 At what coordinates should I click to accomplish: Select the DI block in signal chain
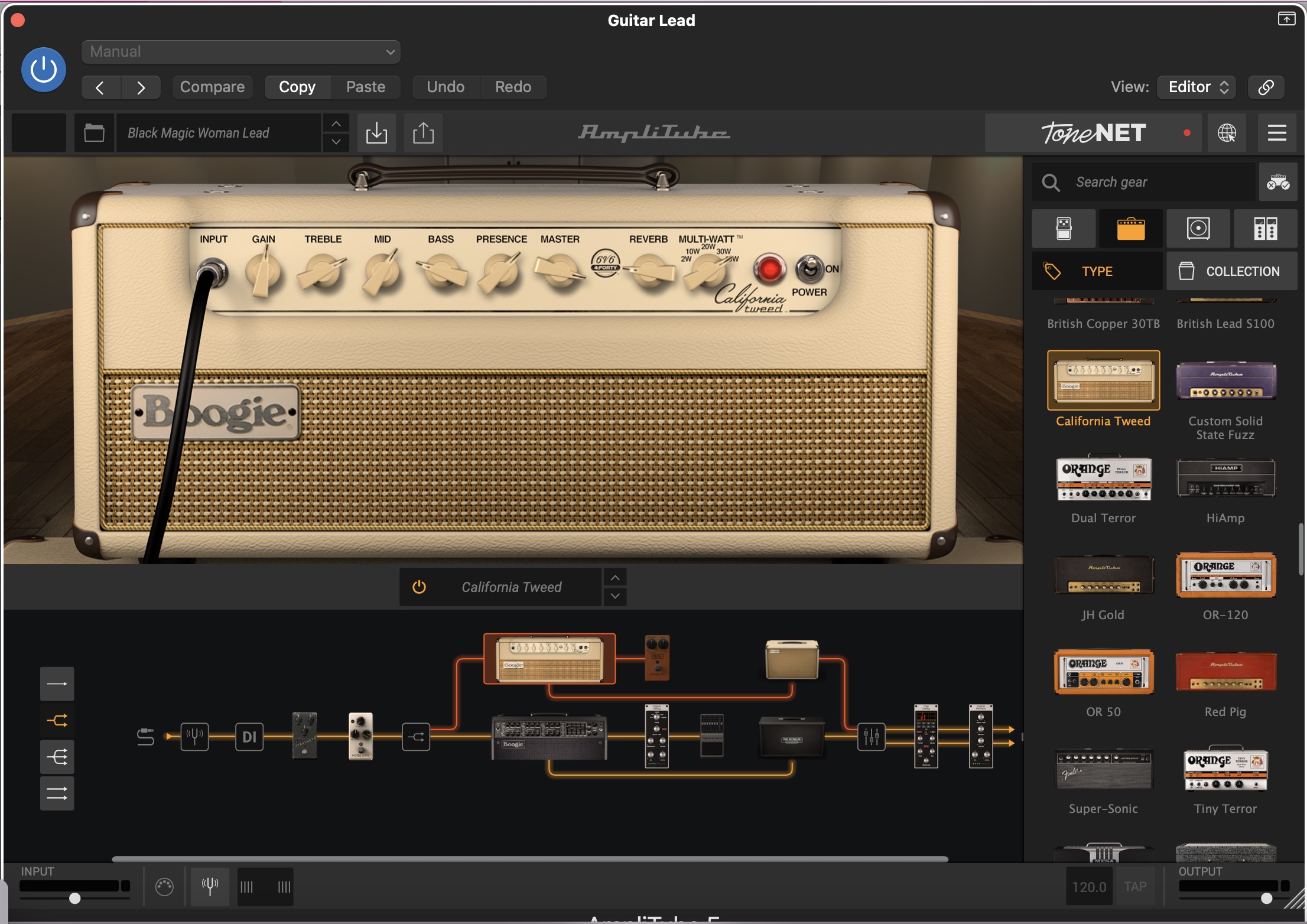coord(249,737)
